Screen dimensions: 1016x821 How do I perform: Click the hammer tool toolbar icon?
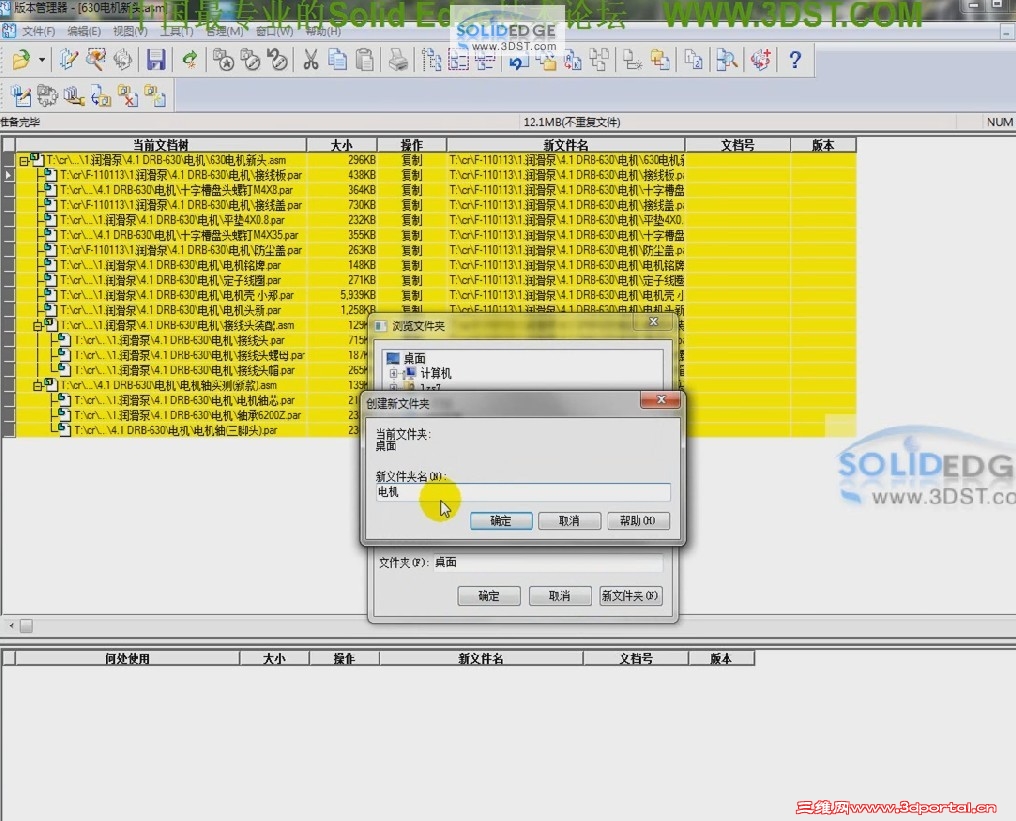(95, 60)
